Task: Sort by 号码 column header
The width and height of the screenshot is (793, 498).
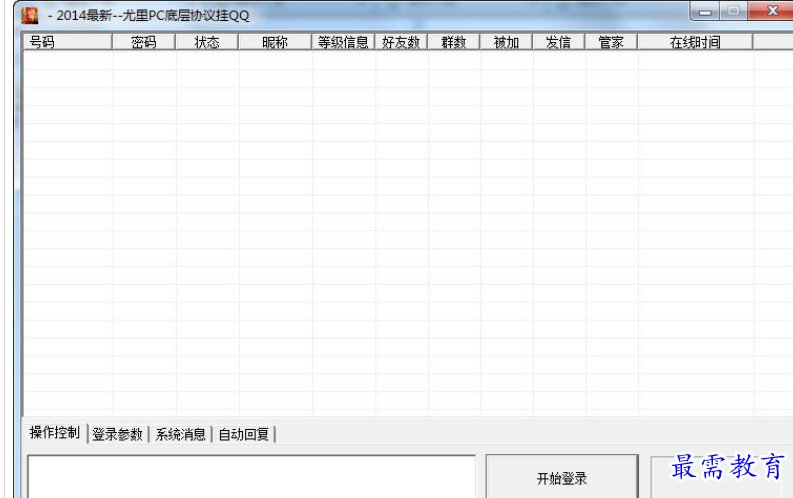Action: (68, 42)
